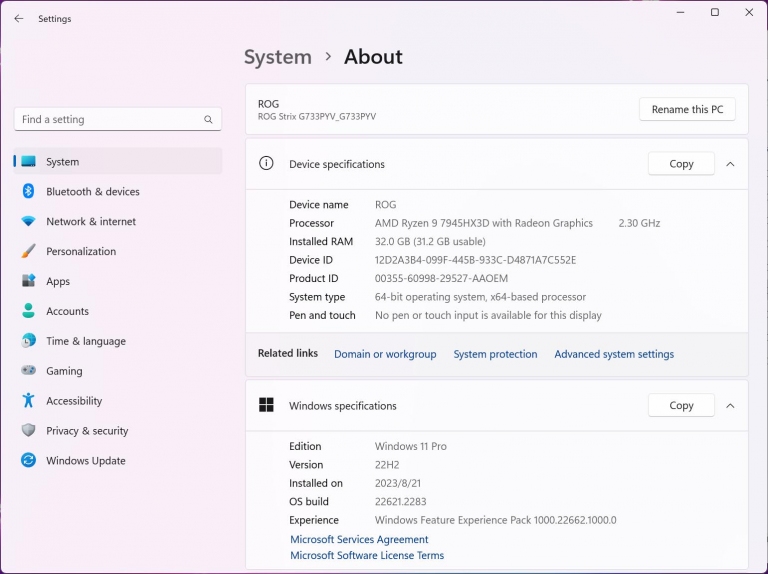This screenshot has height=574, width=768.
Task: Click the Bluetooth icon in the sidebar
Action: click(x=28, y=191)
